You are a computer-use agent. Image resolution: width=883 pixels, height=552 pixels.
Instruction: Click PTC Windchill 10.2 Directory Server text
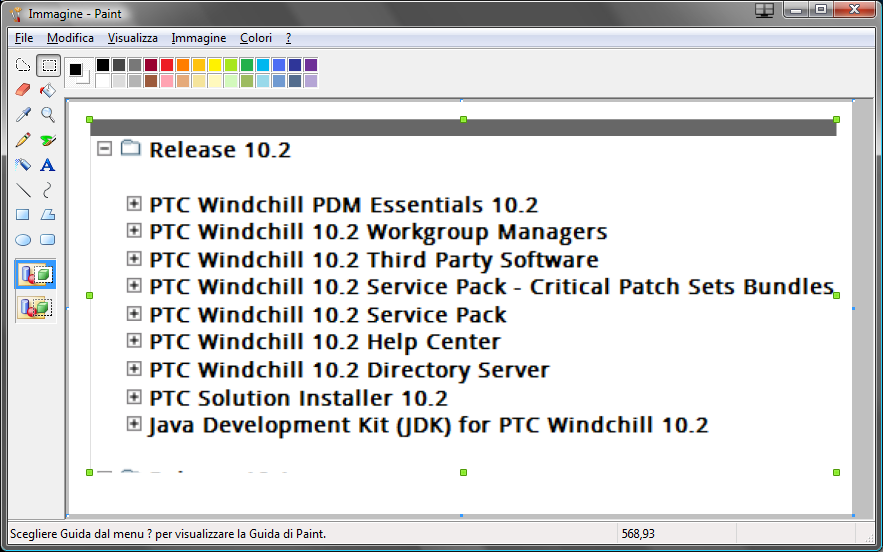[x=349, y=370]
